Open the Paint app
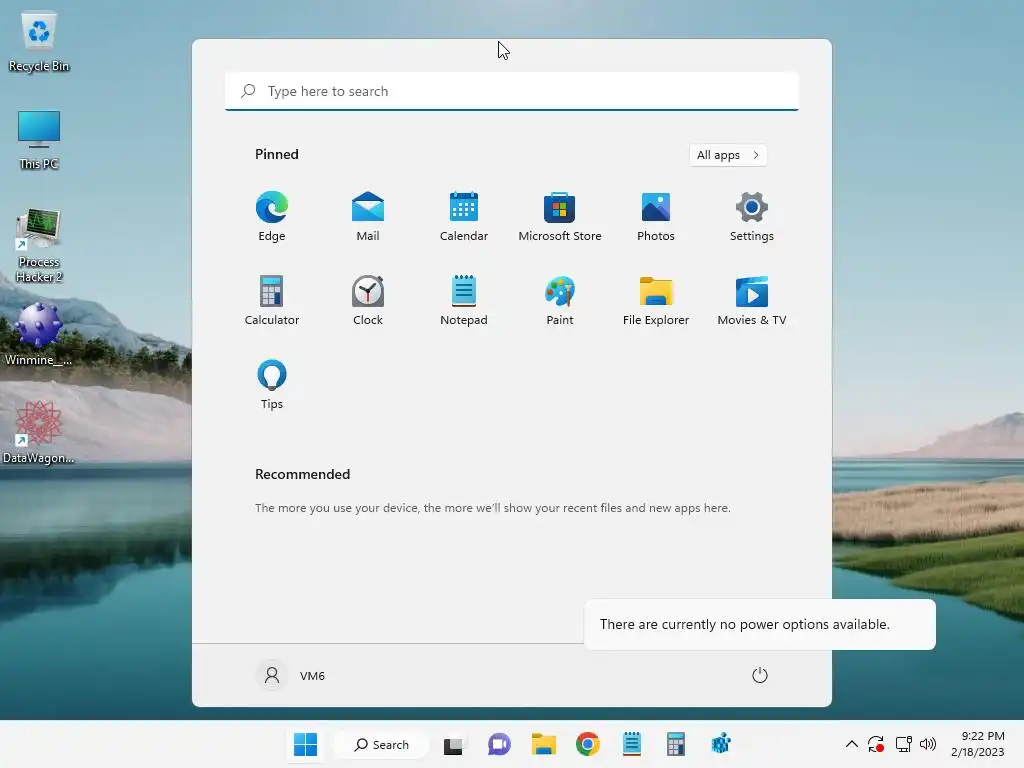The height and width of the screenshot is (768, 1024). [560, 300]
